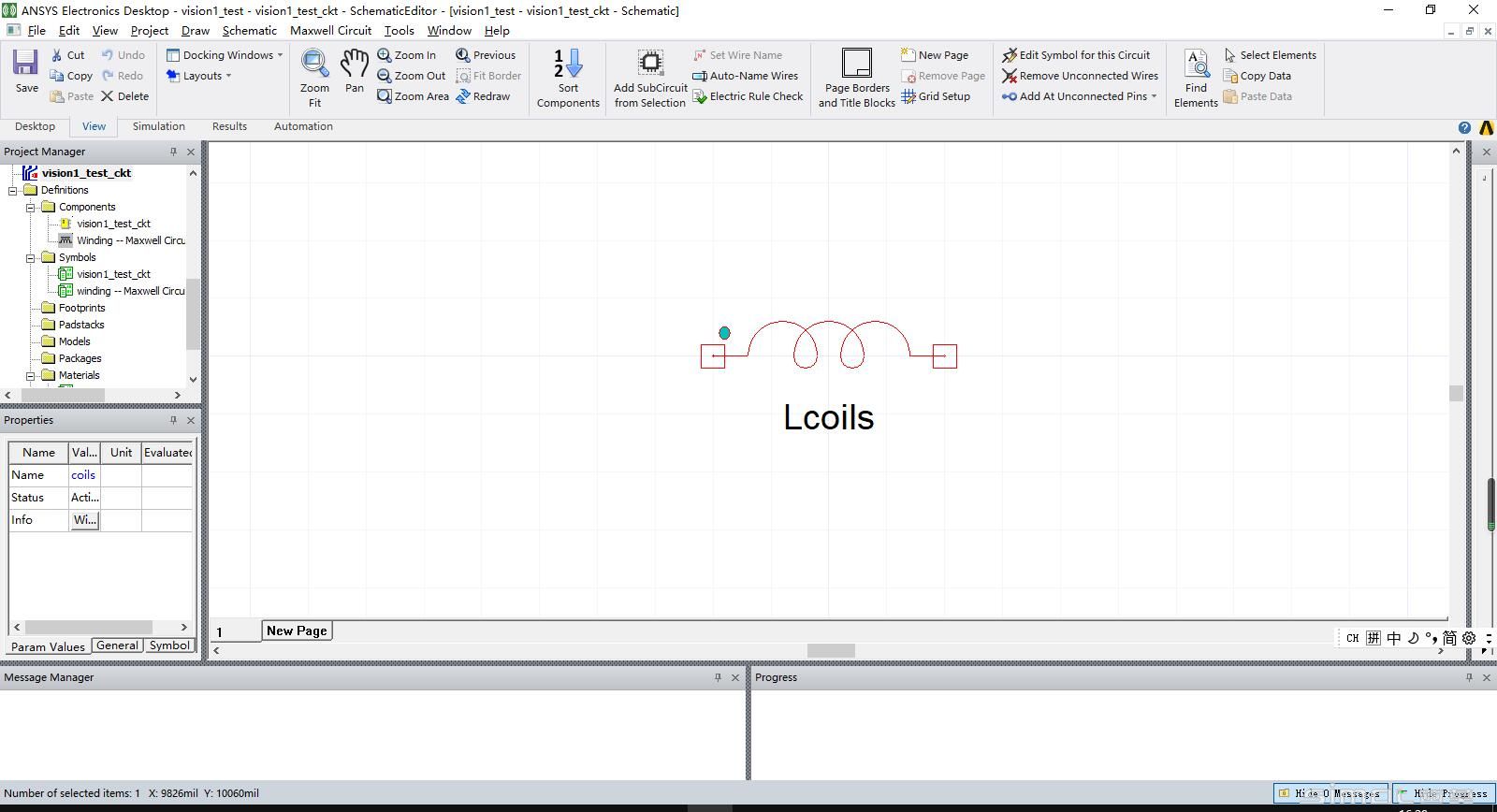Click Project Manager vertical scrollbar
This screenshot has width=1497, height=812.
click(x=193, y=314)
